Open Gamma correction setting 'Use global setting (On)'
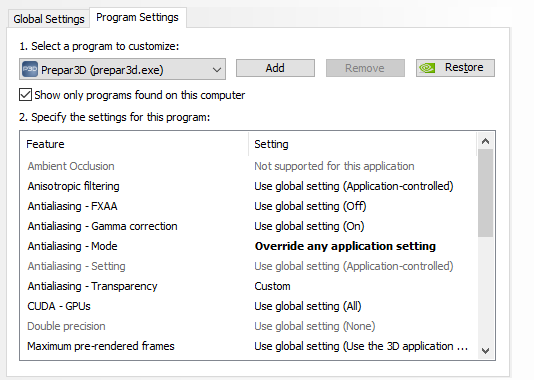The width and height of the screenshot is (534, 380). coord(309,226)
